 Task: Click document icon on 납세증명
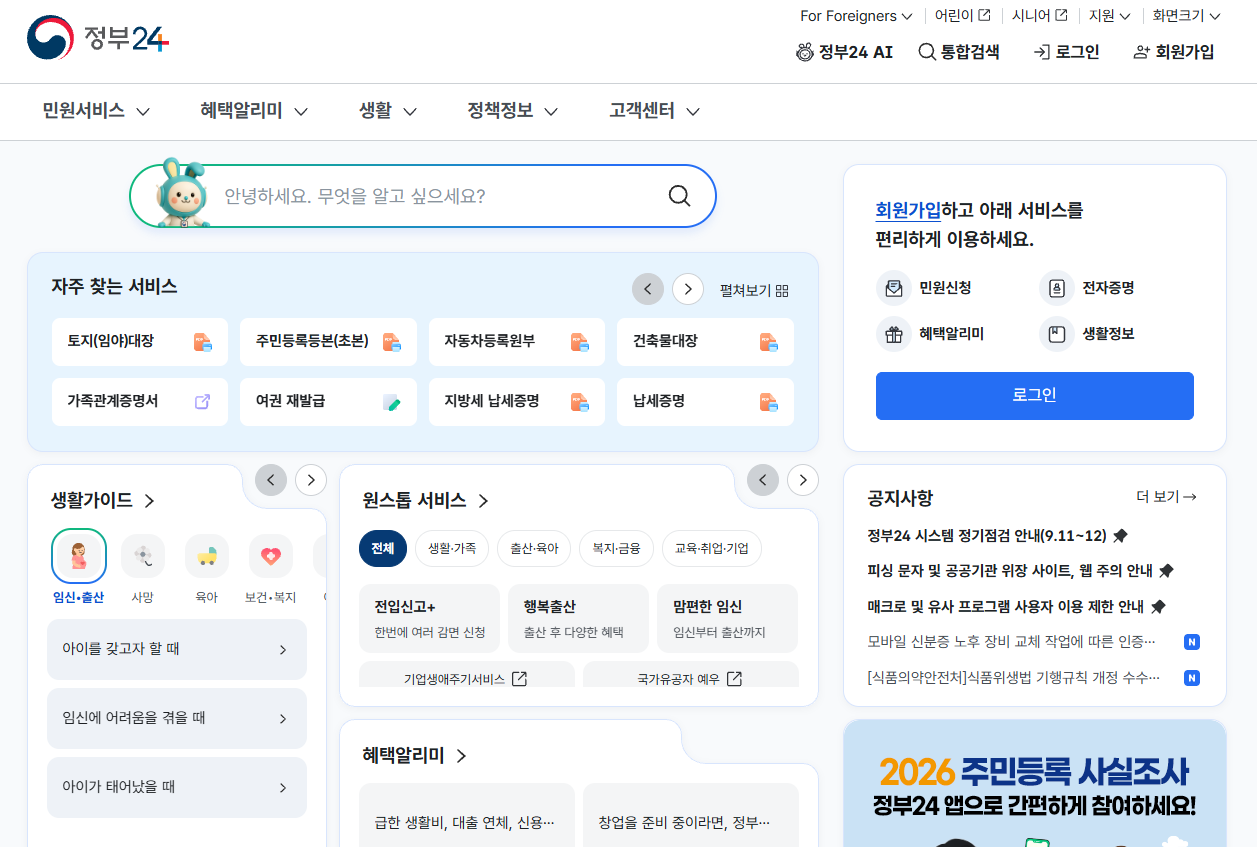pos(768,402)
